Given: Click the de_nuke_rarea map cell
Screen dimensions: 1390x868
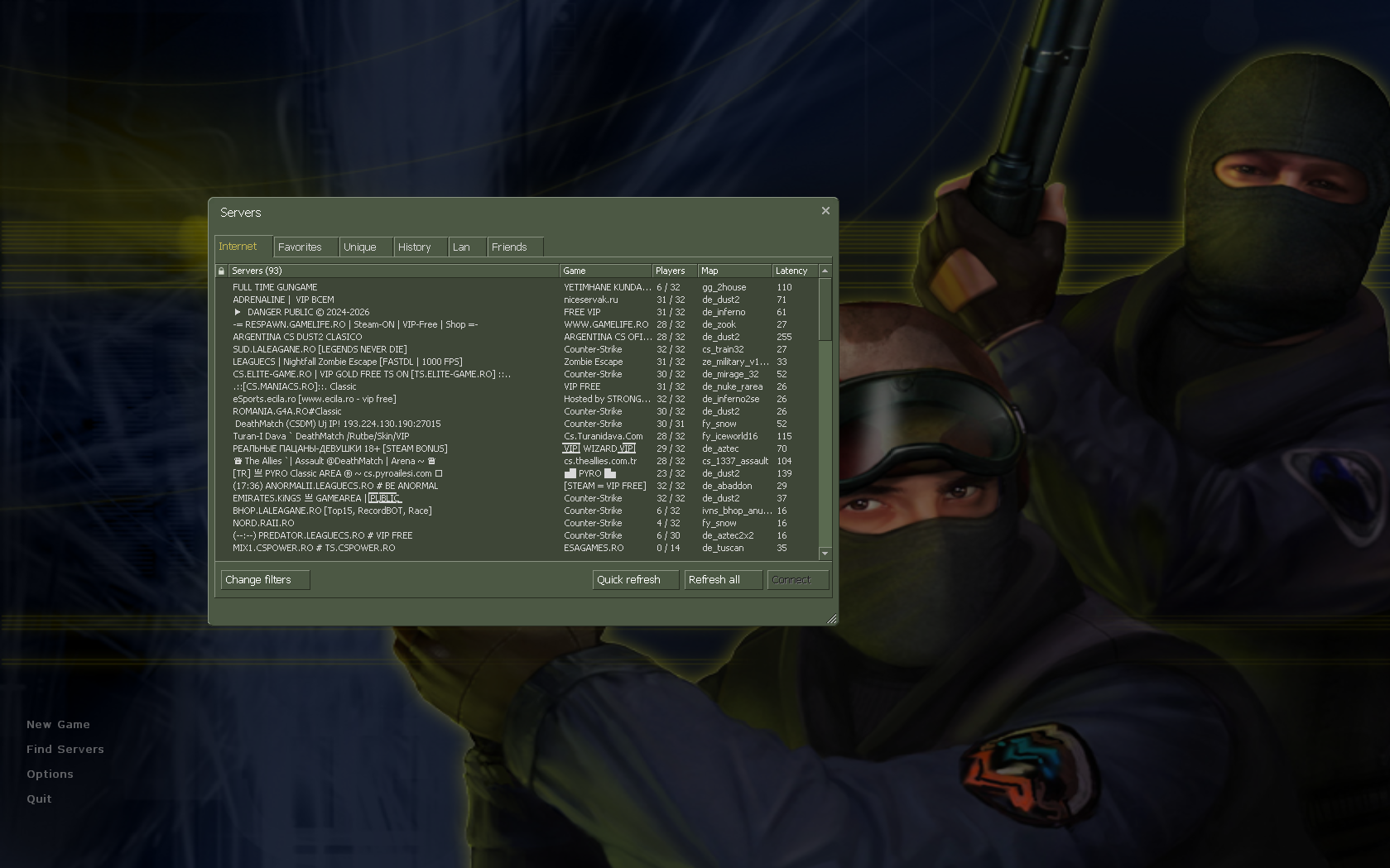Looking at the screenshot, I should 733,386.
